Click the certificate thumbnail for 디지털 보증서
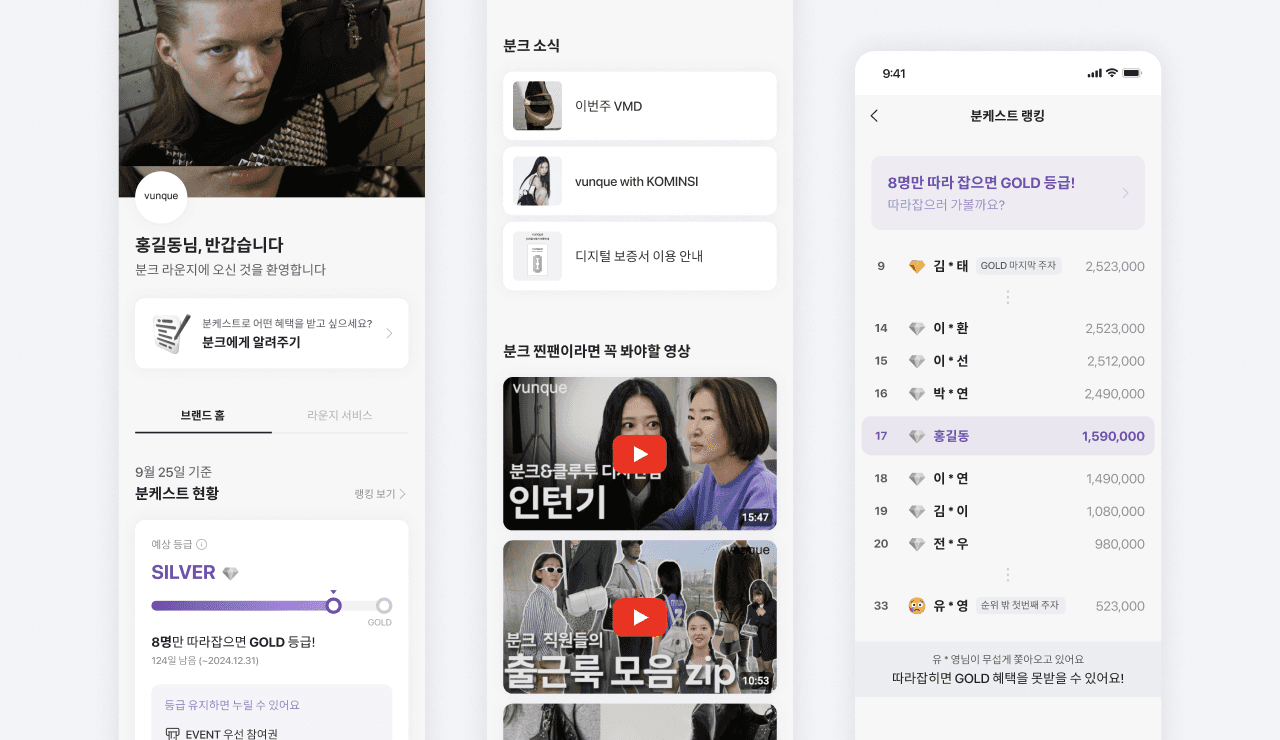Viewport: 1280px width, 740px height. [537, 256]
